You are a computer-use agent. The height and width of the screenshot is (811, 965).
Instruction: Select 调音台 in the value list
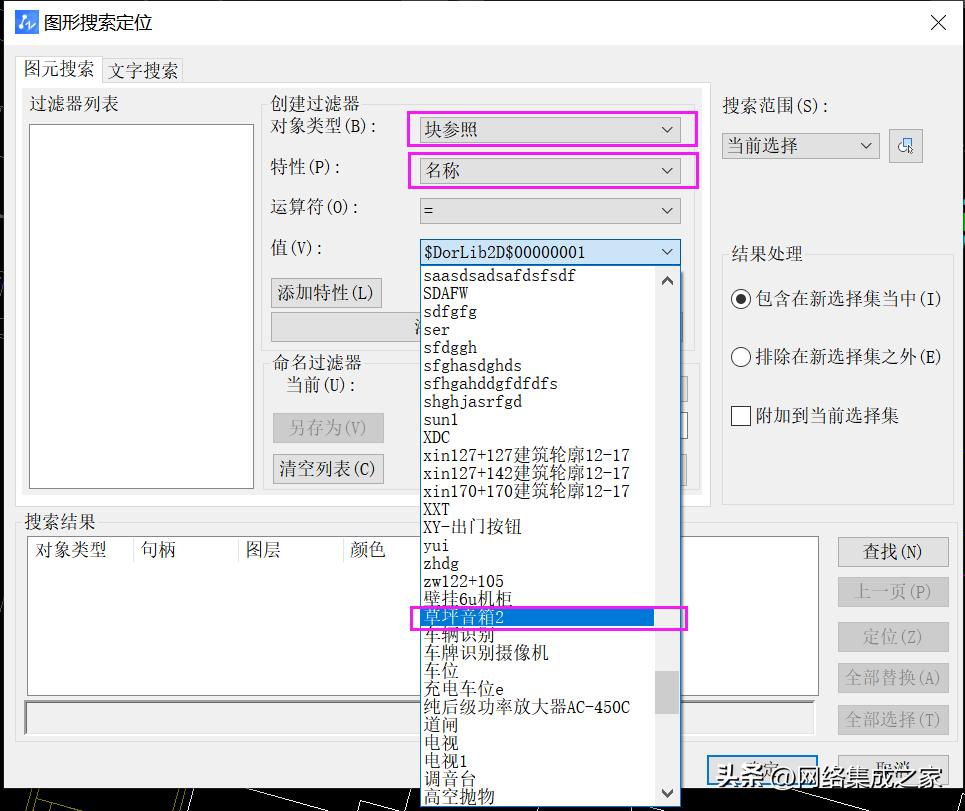click(x=539, y=778)
